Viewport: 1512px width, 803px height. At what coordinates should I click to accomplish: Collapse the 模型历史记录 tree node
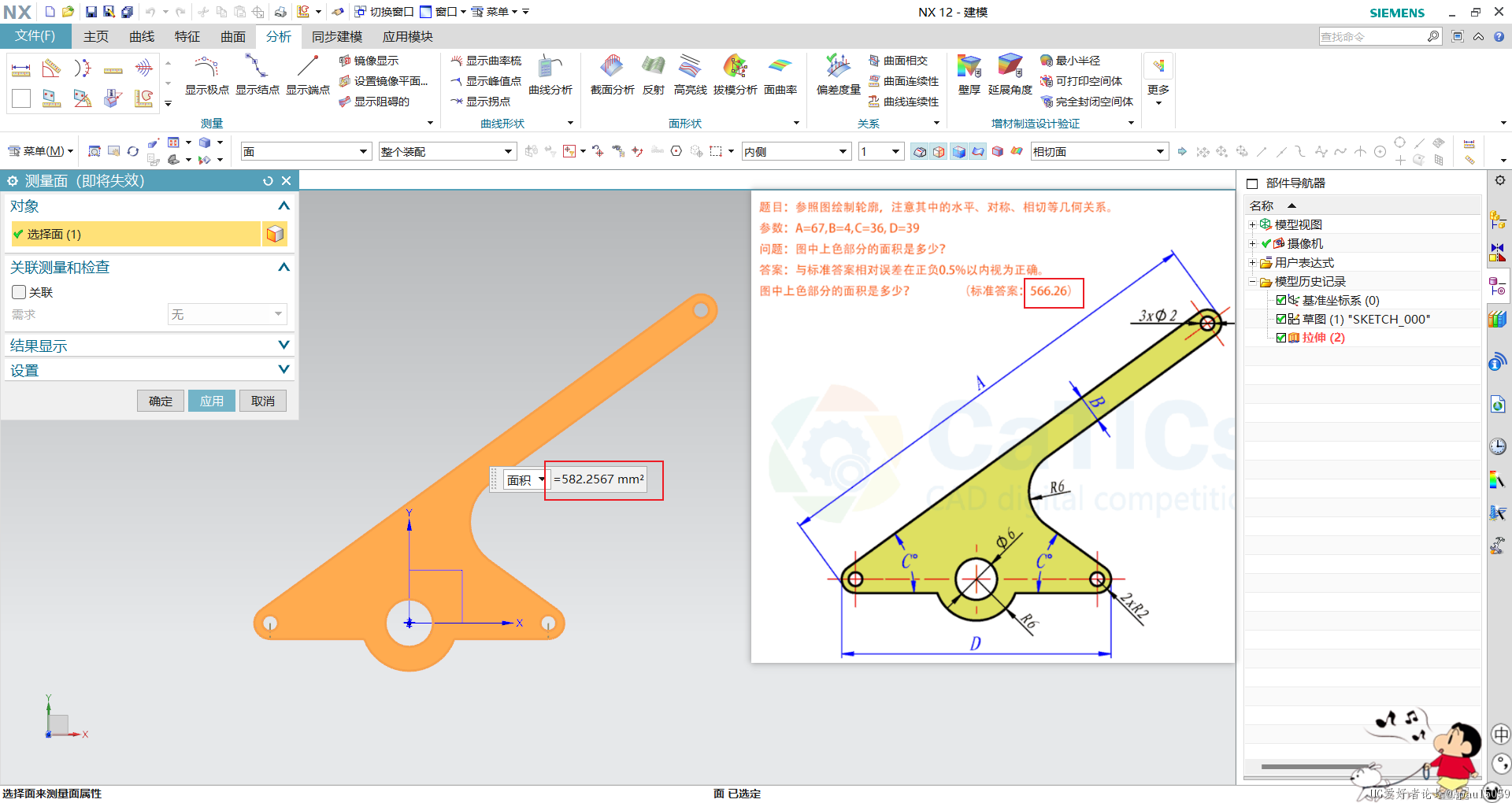click(1252, 282)
